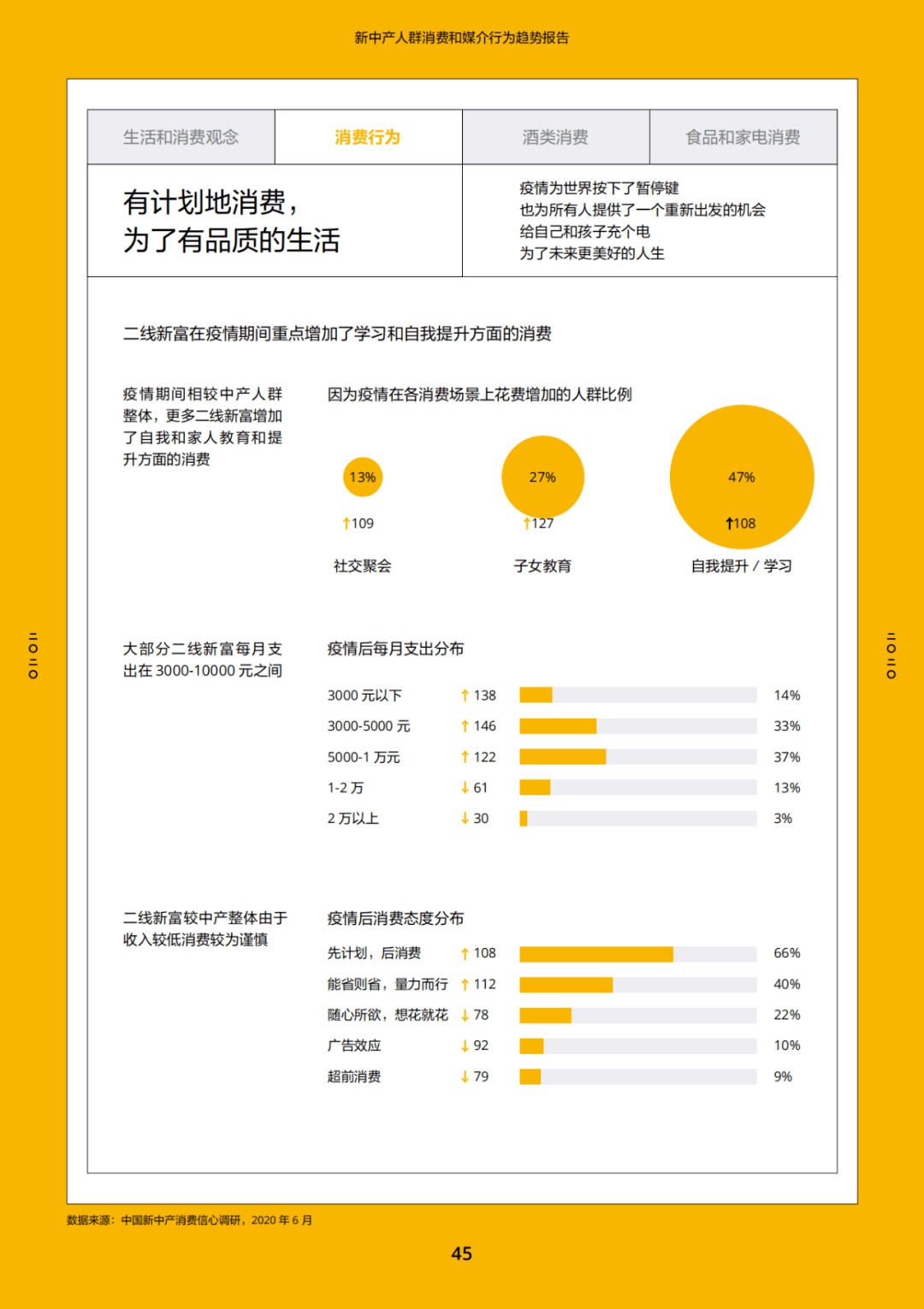Click the up arrow next to 109
Image resolution: width=924 pixels, height=1309 pixels.
(x=346, y=524)
